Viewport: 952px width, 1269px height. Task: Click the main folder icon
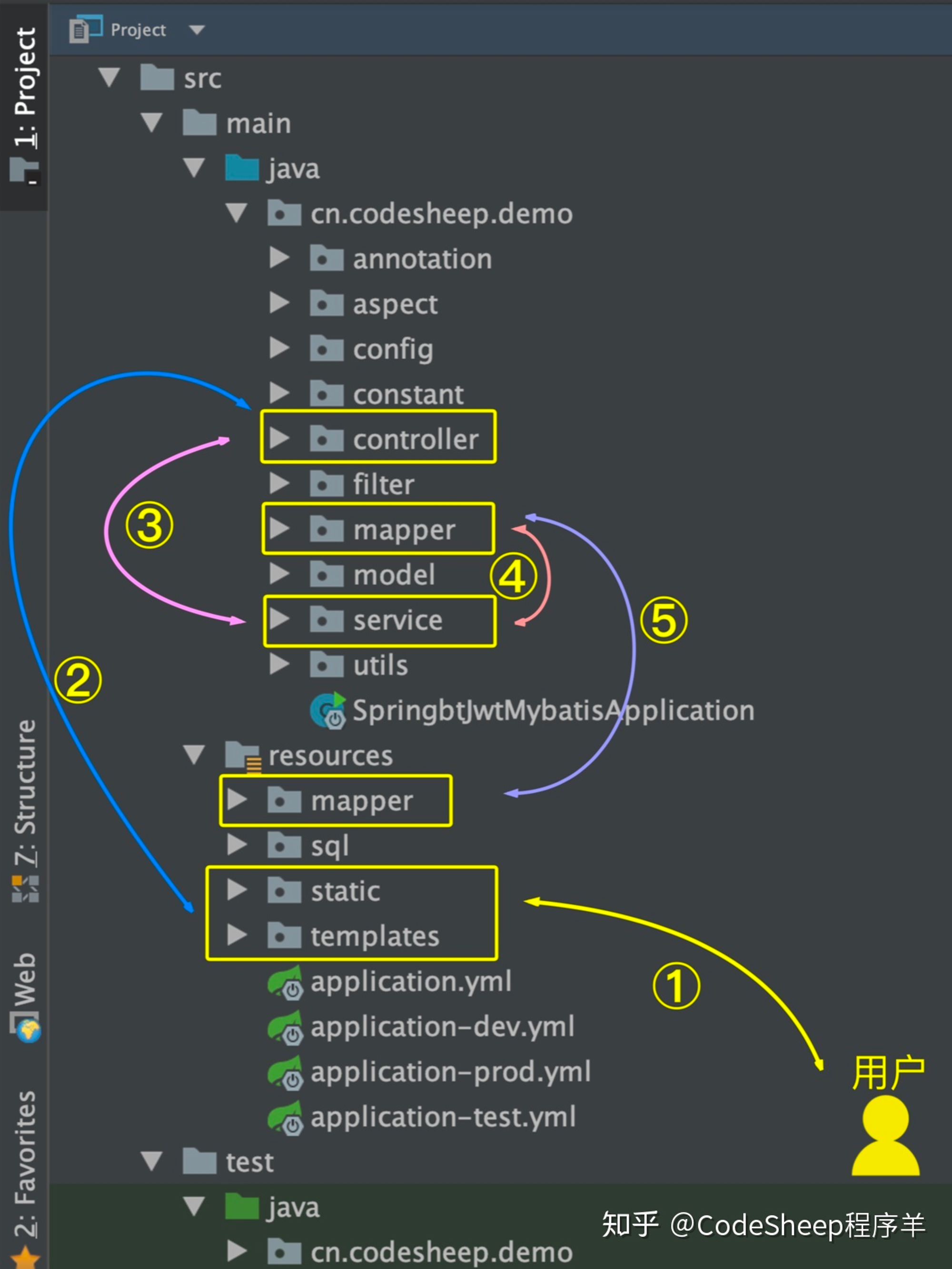pos(199,122)
